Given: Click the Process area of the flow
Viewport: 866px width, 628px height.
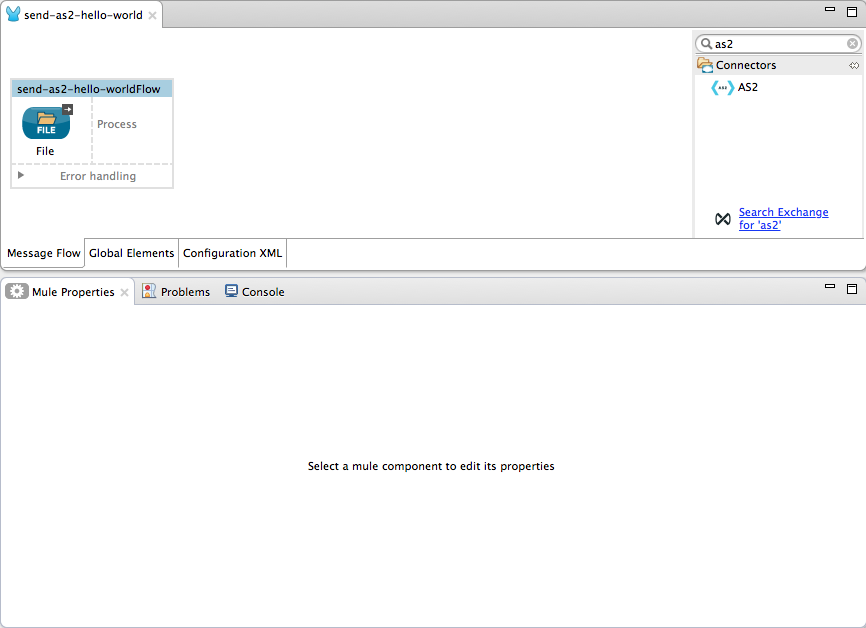Looking at the screenshot, I should (117, 124).
